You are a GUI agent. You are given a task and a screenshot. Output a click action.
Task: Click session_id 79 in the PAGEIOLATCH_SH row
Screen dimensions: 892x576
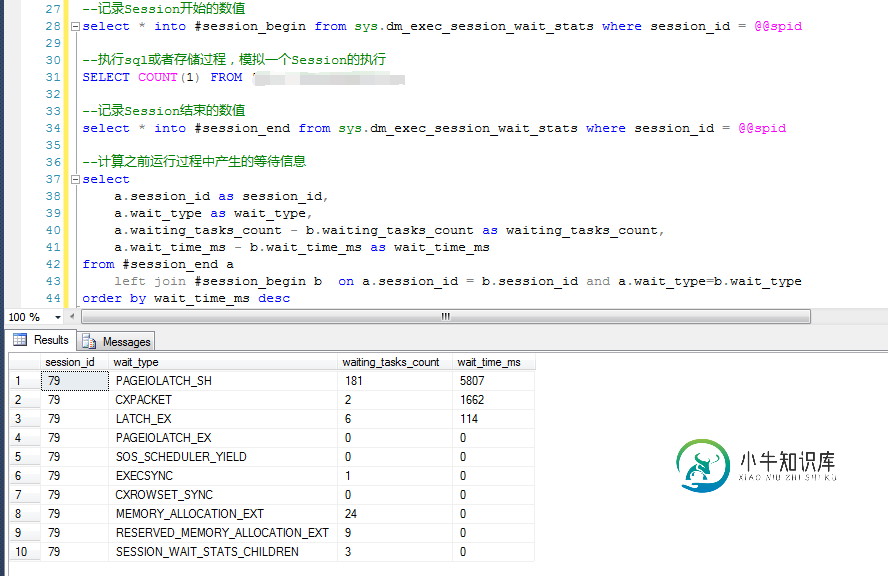(75, 381)
